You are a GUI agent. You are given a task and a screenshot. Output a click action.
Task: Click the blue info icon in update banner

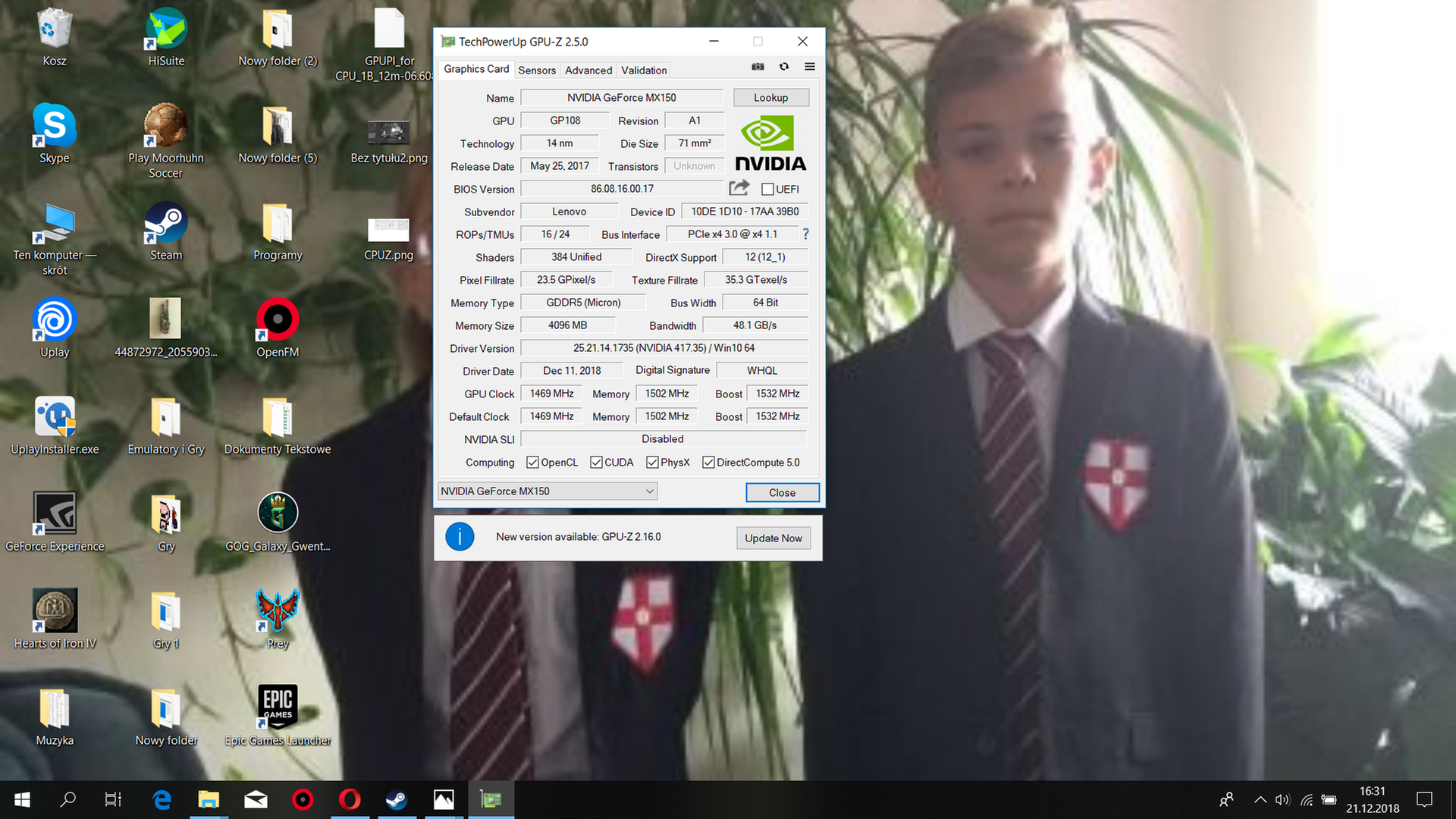pyautogui.click(x=460, y=537)
